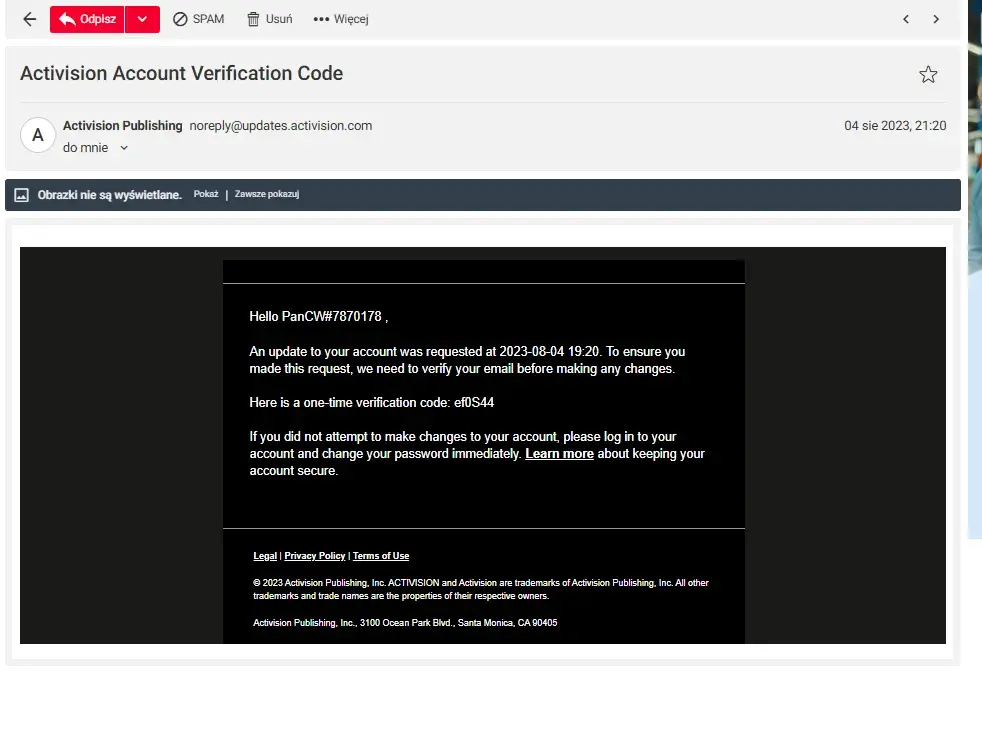This screenshot has height=754, width=982.
Task: Open the dropdown arrow next to Odpisz
Action: [x=143, y=19]
